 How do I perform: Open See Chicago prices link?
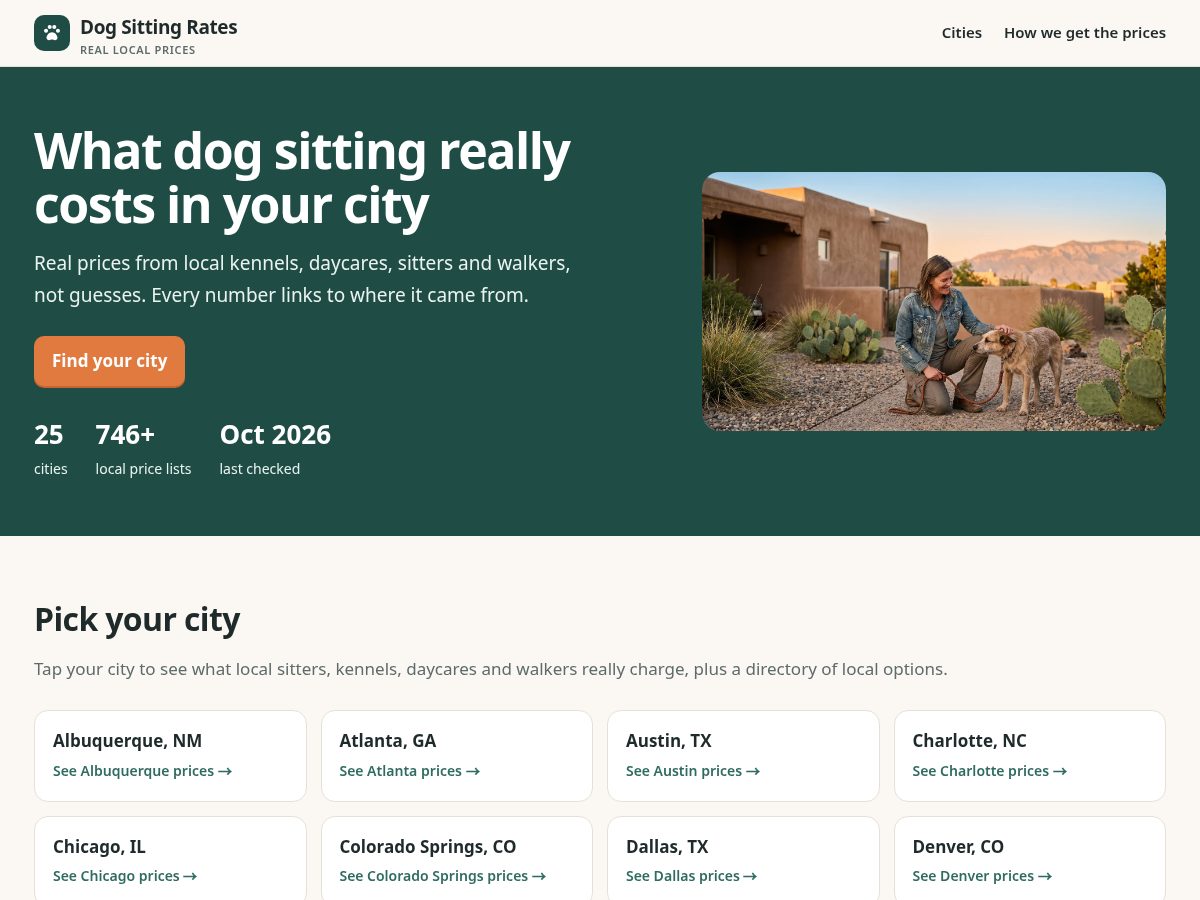coord(125,876)
